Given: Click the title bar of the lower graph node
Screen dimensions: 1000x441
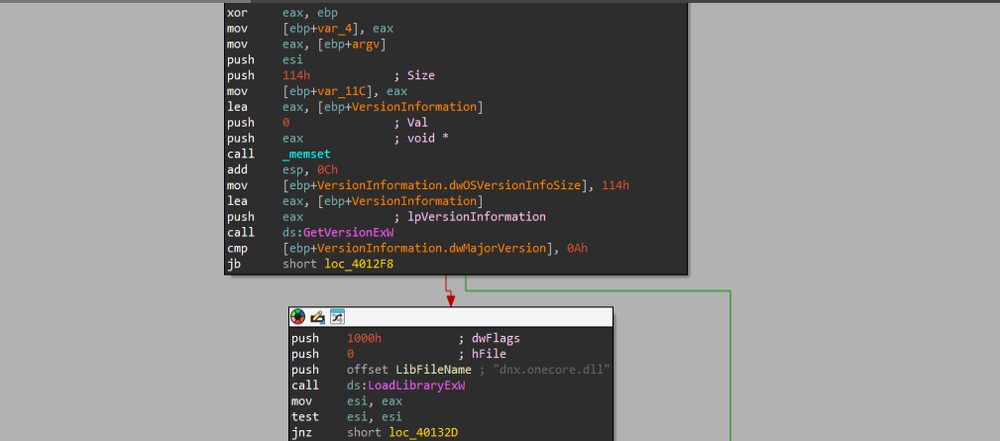Looking at the screenshot, I should click(x=480, y=316).
